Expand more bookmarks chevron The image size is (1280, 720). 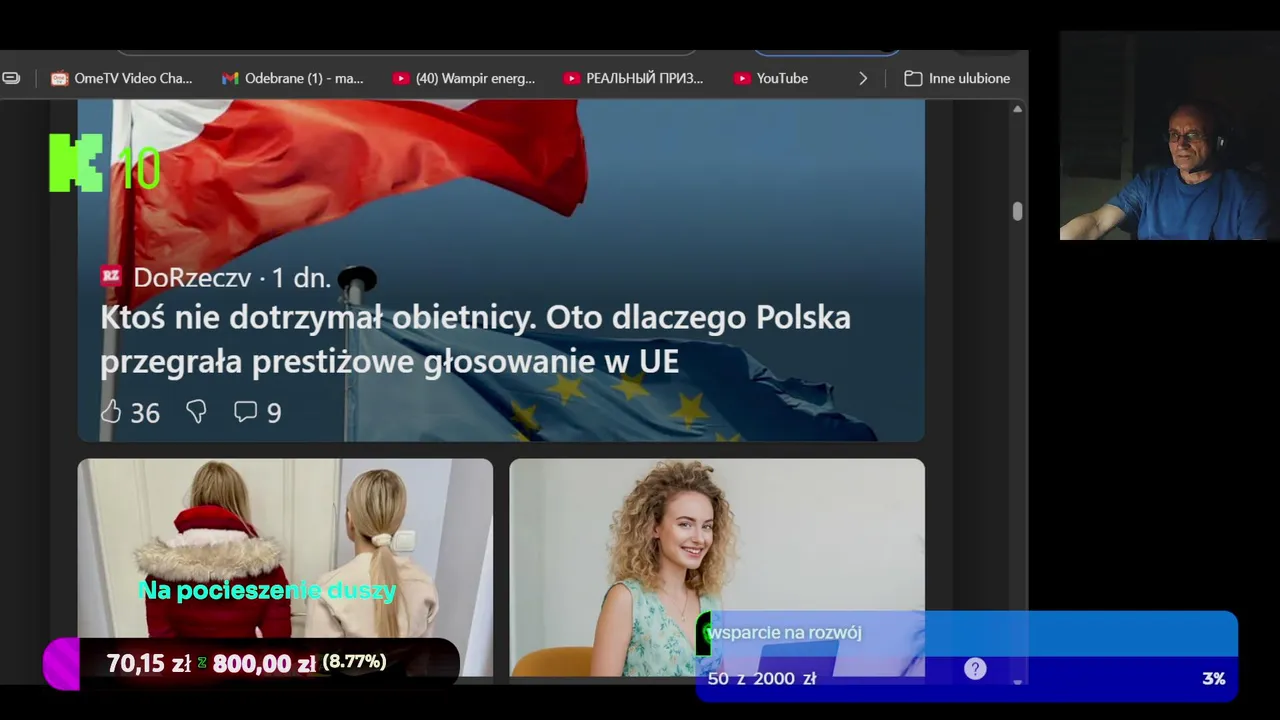click(863, 78)
